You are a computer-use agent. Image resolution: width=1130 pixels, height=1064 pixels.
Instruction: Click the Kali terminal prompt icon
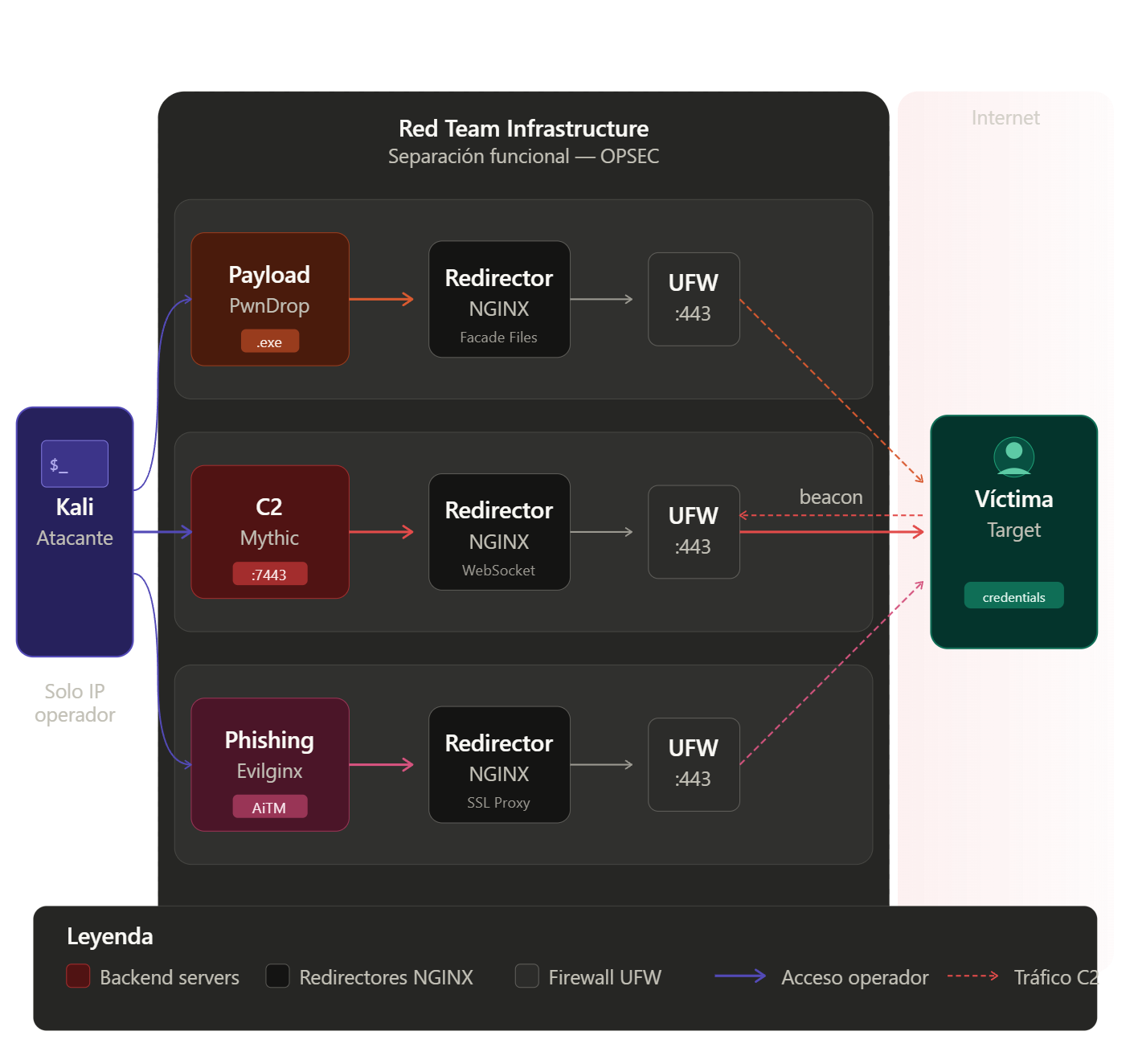[x=75, y=464]
